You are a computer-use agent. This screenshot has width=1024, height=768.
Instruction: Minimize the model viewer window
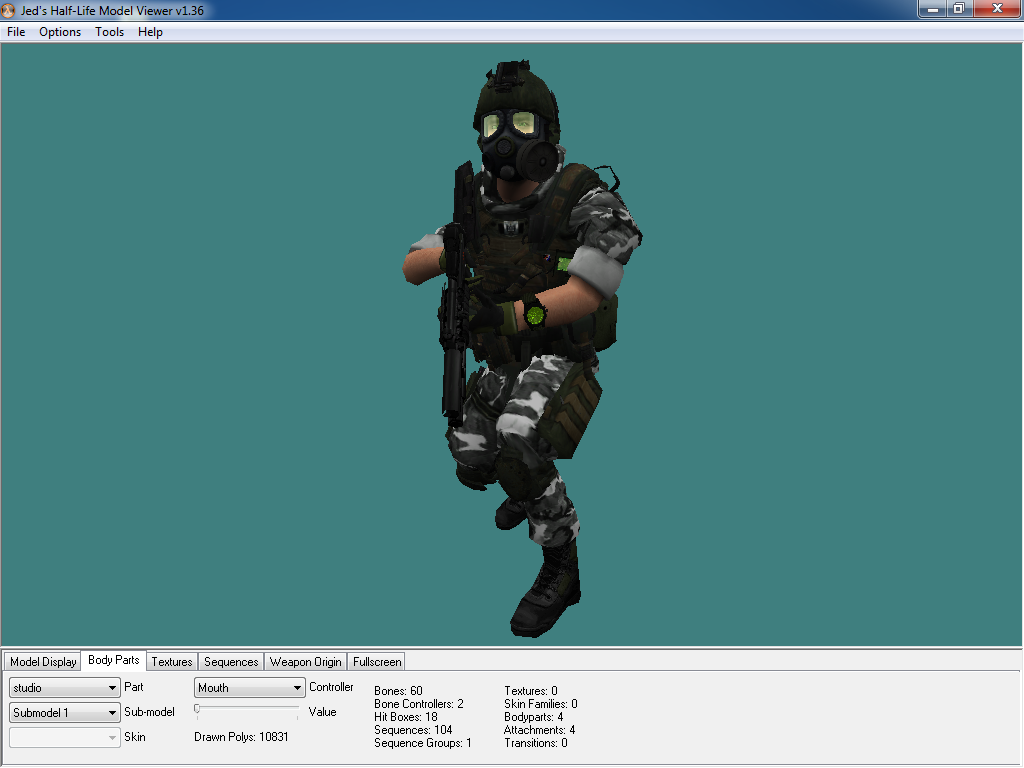[933, 8]
